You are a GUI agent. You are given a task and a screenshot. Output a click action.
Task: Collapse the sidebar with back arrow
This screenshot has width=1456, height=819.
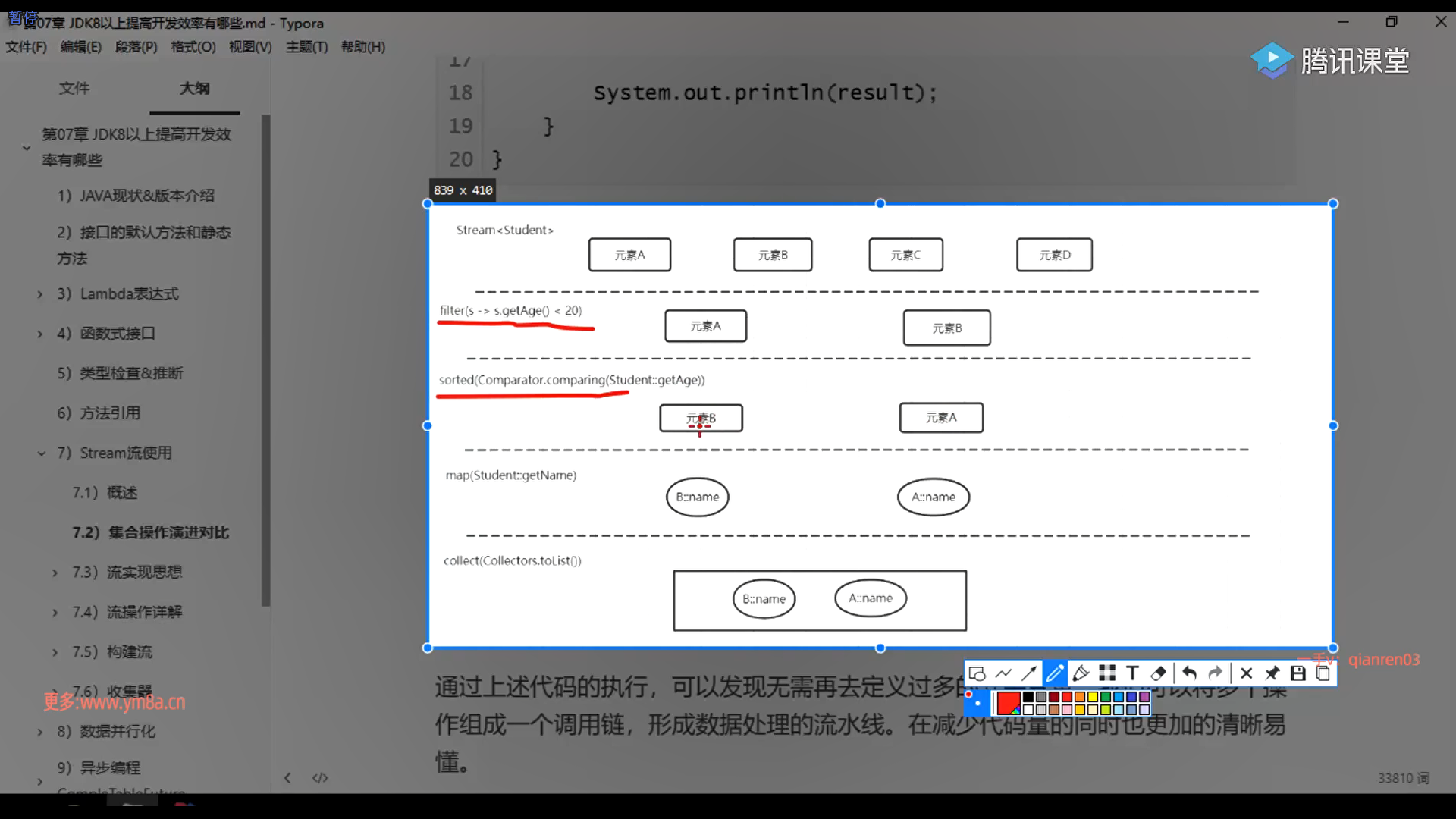click(287, 778)
